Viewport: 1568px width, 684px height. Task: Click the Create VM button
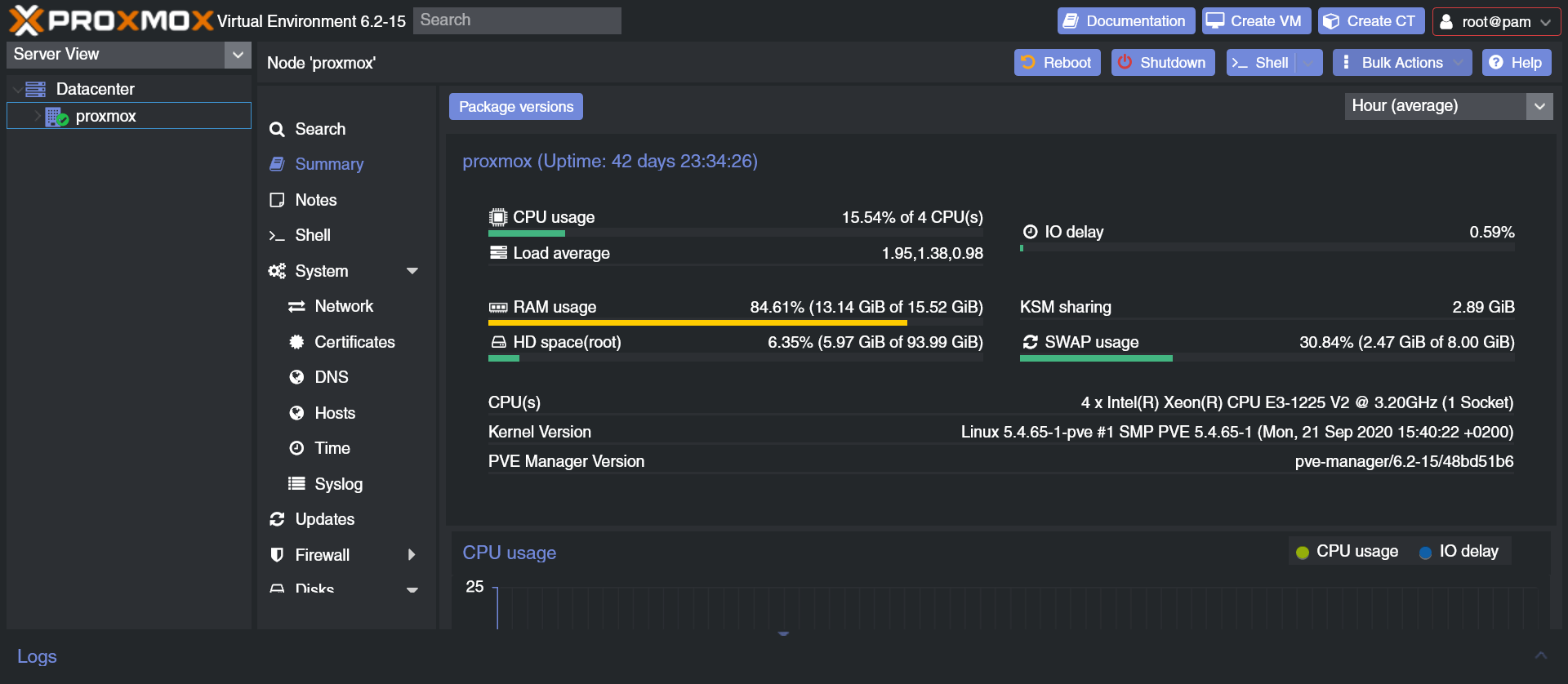pos(1256,21)
